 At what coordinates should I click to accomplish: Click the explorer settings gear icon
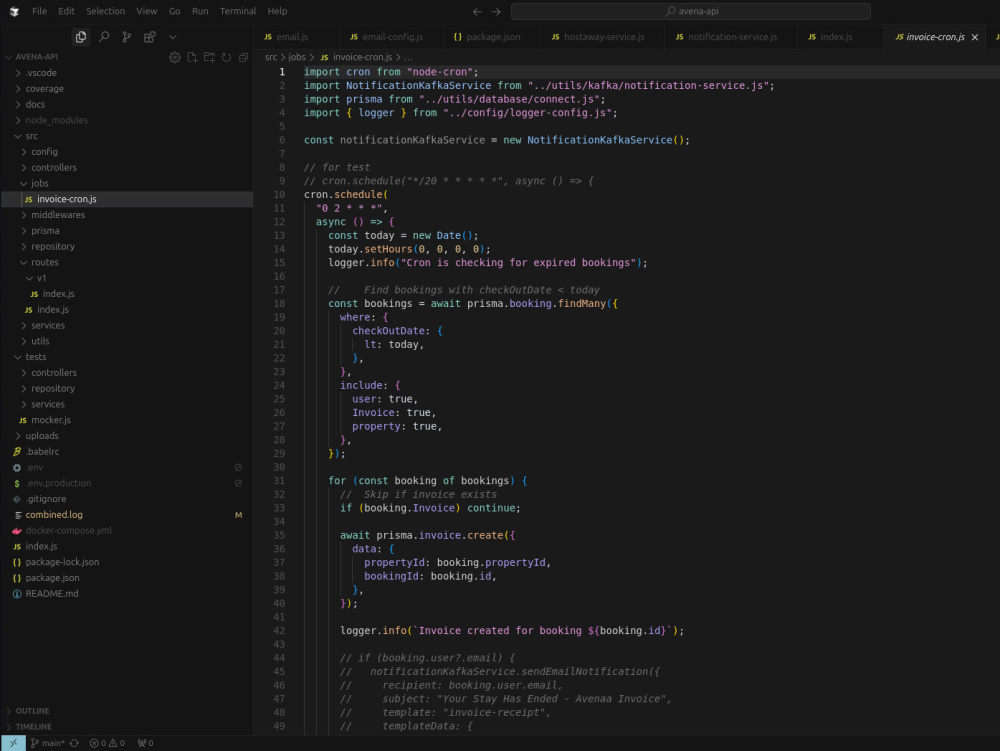click(175, 57)
